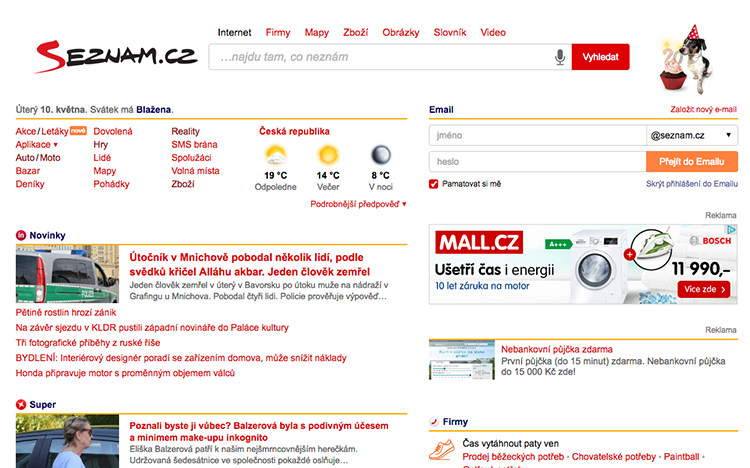Viewport: 750px width, 468px height.
Task: Click the microphone voice search icon
Action: pos(560,57)
